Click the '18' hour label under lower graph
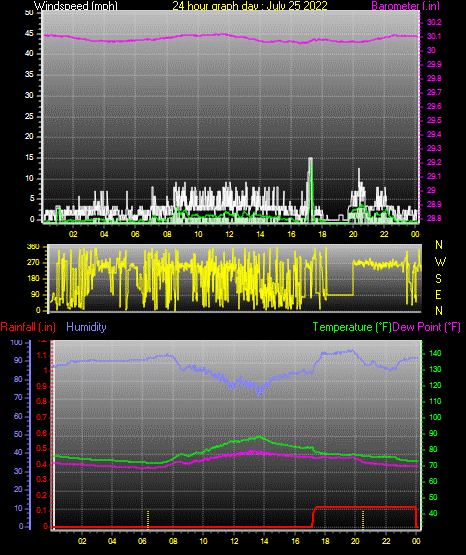Image resolution: width=466 pixels, height=555 pixels. click(x=325, y=541)
